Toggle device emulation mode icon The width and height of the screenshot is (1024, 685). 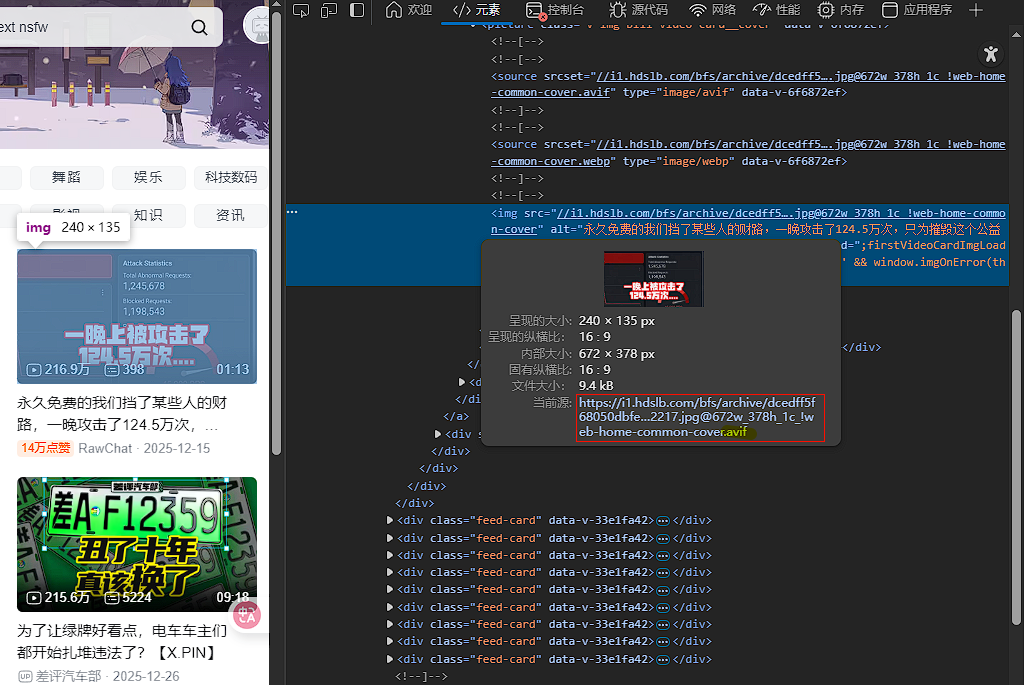click(x=329, y=10)
